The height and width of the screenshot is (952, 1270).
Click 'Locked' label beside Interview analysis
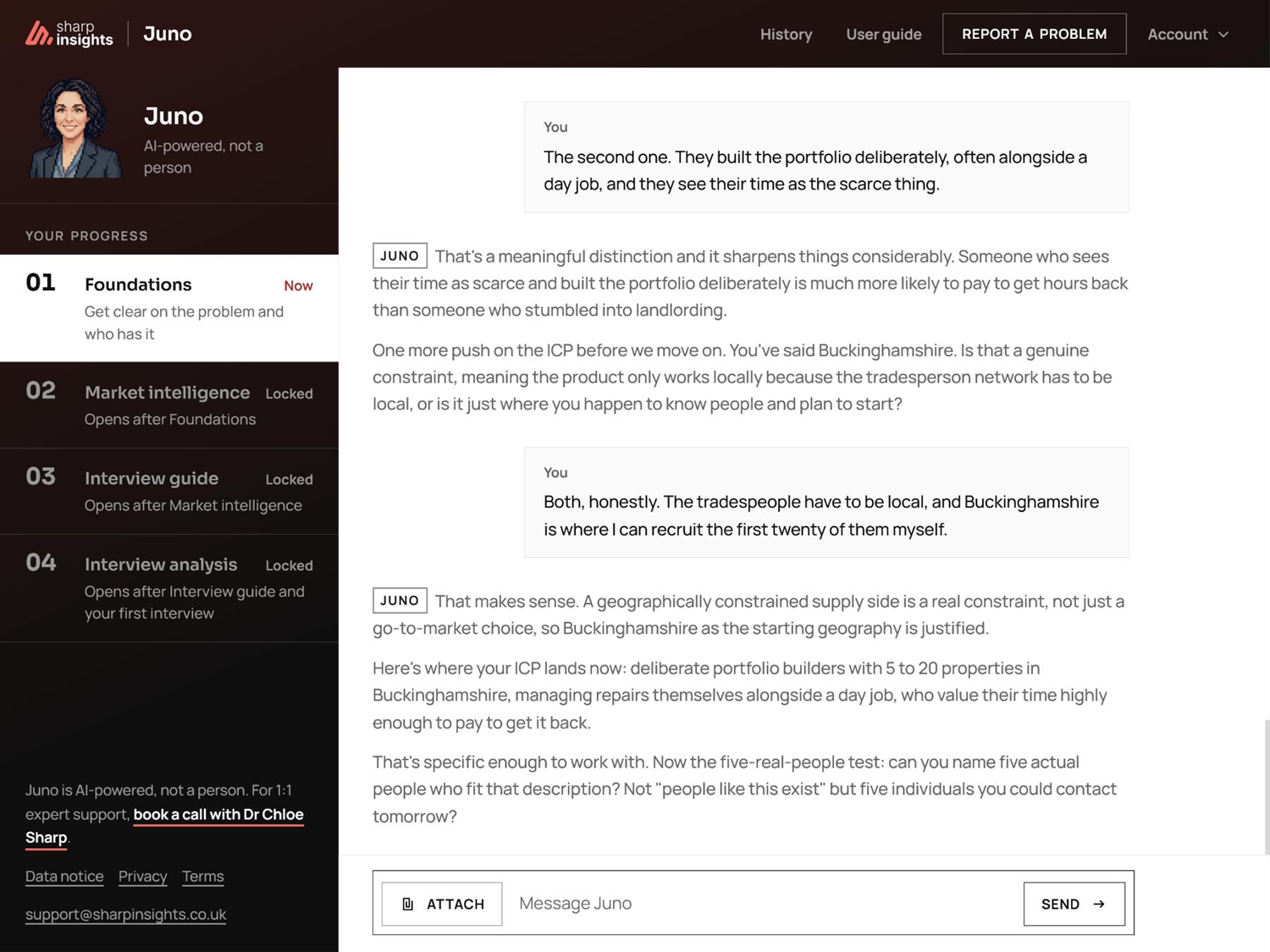pyautogui.click(x=290, y=566)
